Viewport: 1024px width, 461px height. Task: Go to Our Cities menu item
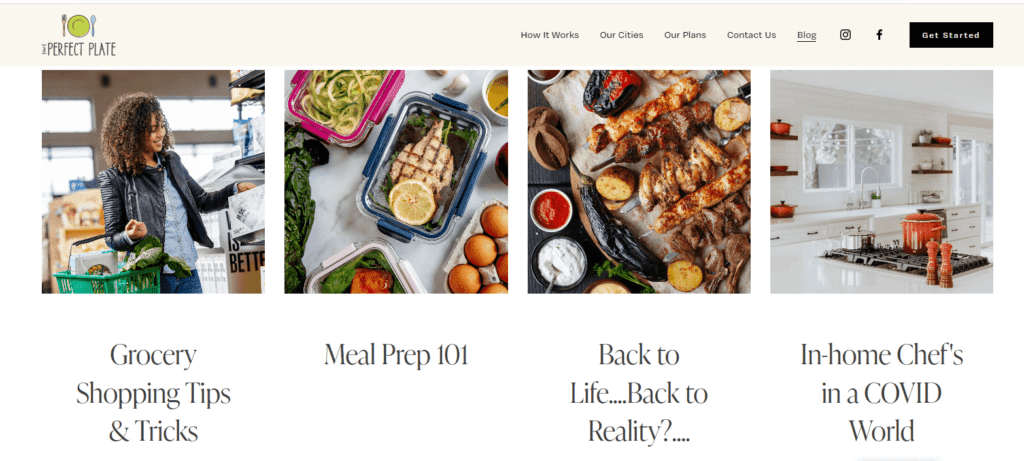pyautogui.click(x=621, y=35)
